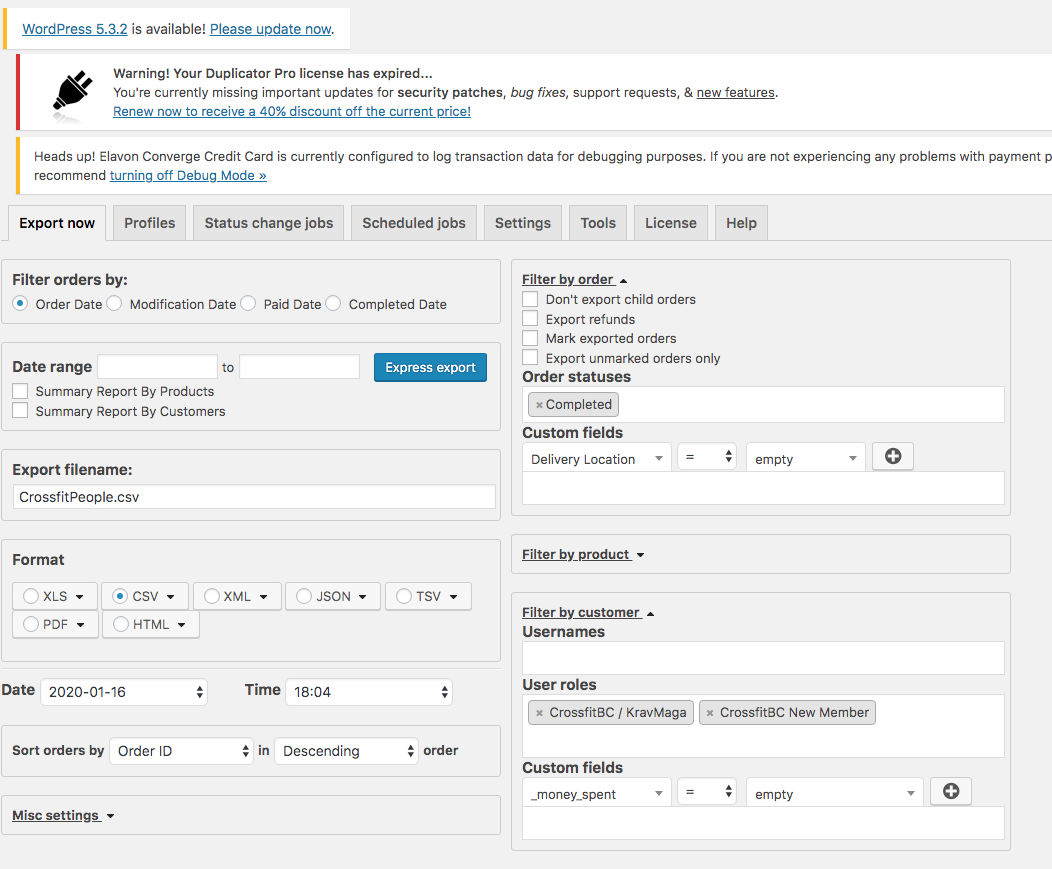The width and height of the screenshot is (1052, 869).
Task: Open CSV format options arrow
Action: coord(171,597)
